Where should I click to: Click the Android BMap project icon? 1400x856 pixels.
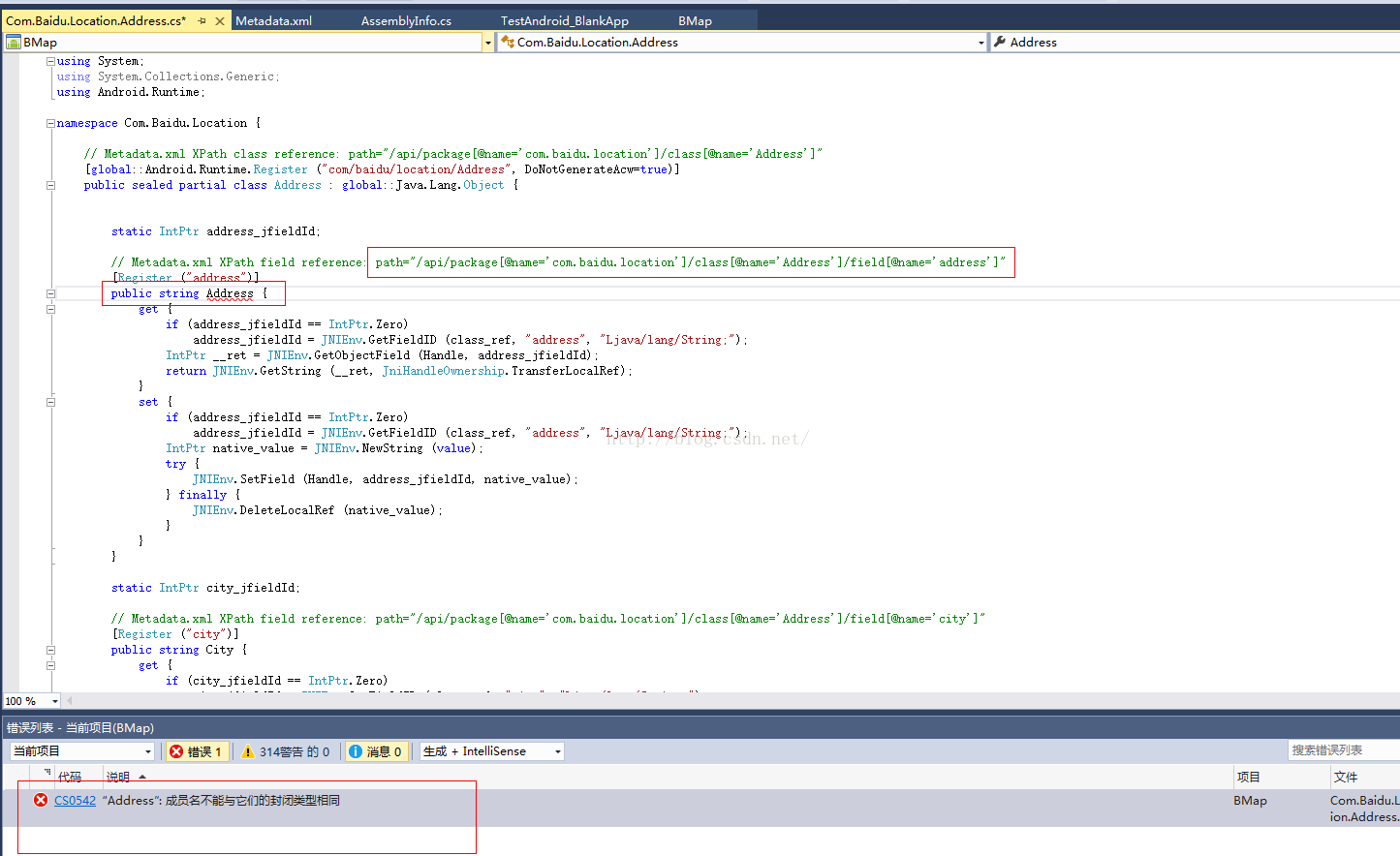click(14, 42)
